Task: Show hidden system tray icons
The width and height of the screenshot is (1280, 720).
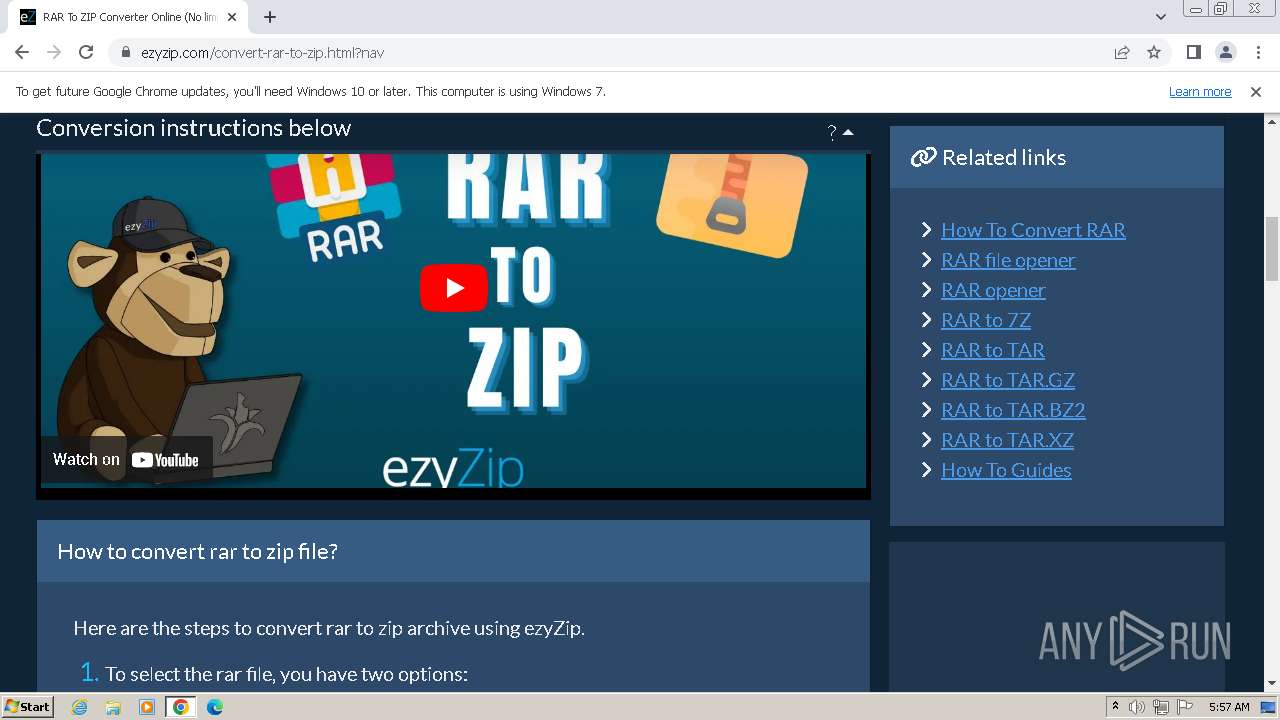Action: click(1115, 707)
